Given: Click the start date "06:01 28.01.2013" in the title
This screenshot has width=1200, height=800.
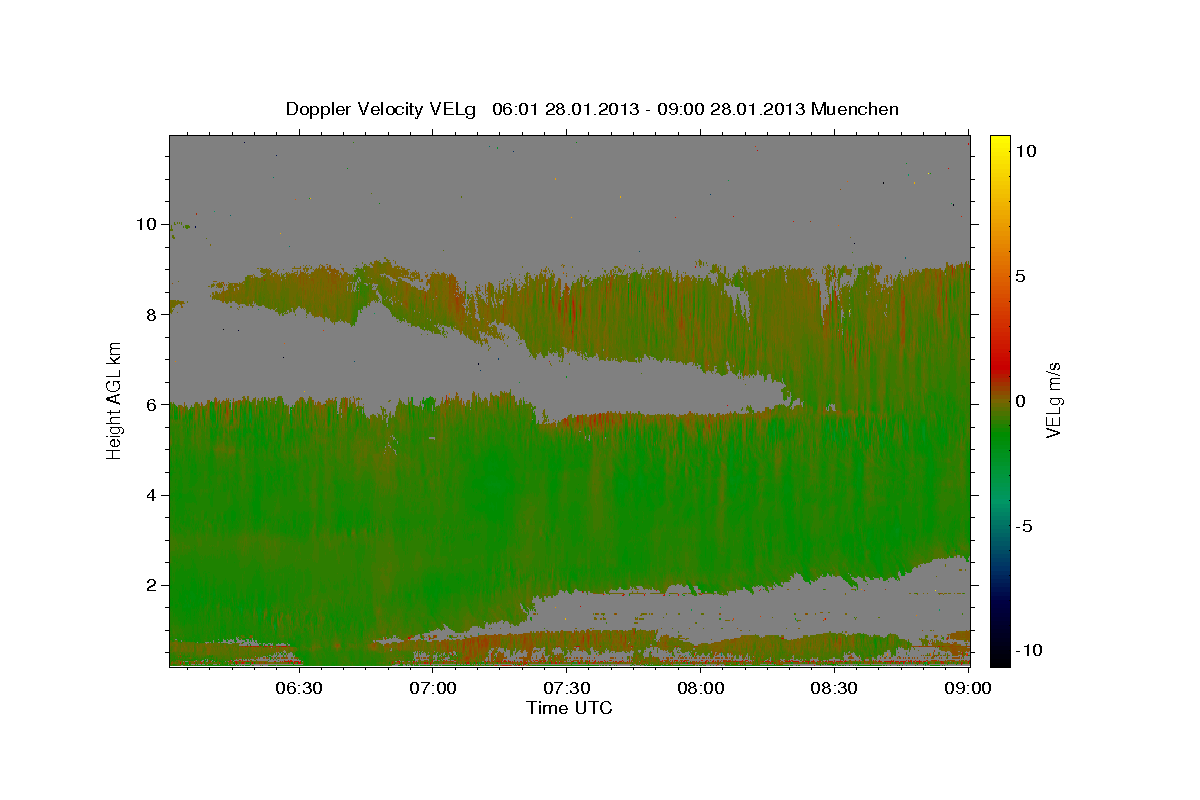Looking at the screenshot, I should click(564, 109).
